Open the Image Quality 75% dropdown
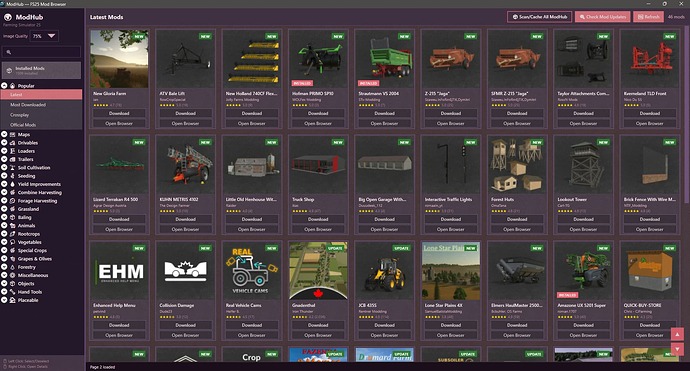This screenshot has width=690, height=371. pyautogui.click(x=44, y=36)
